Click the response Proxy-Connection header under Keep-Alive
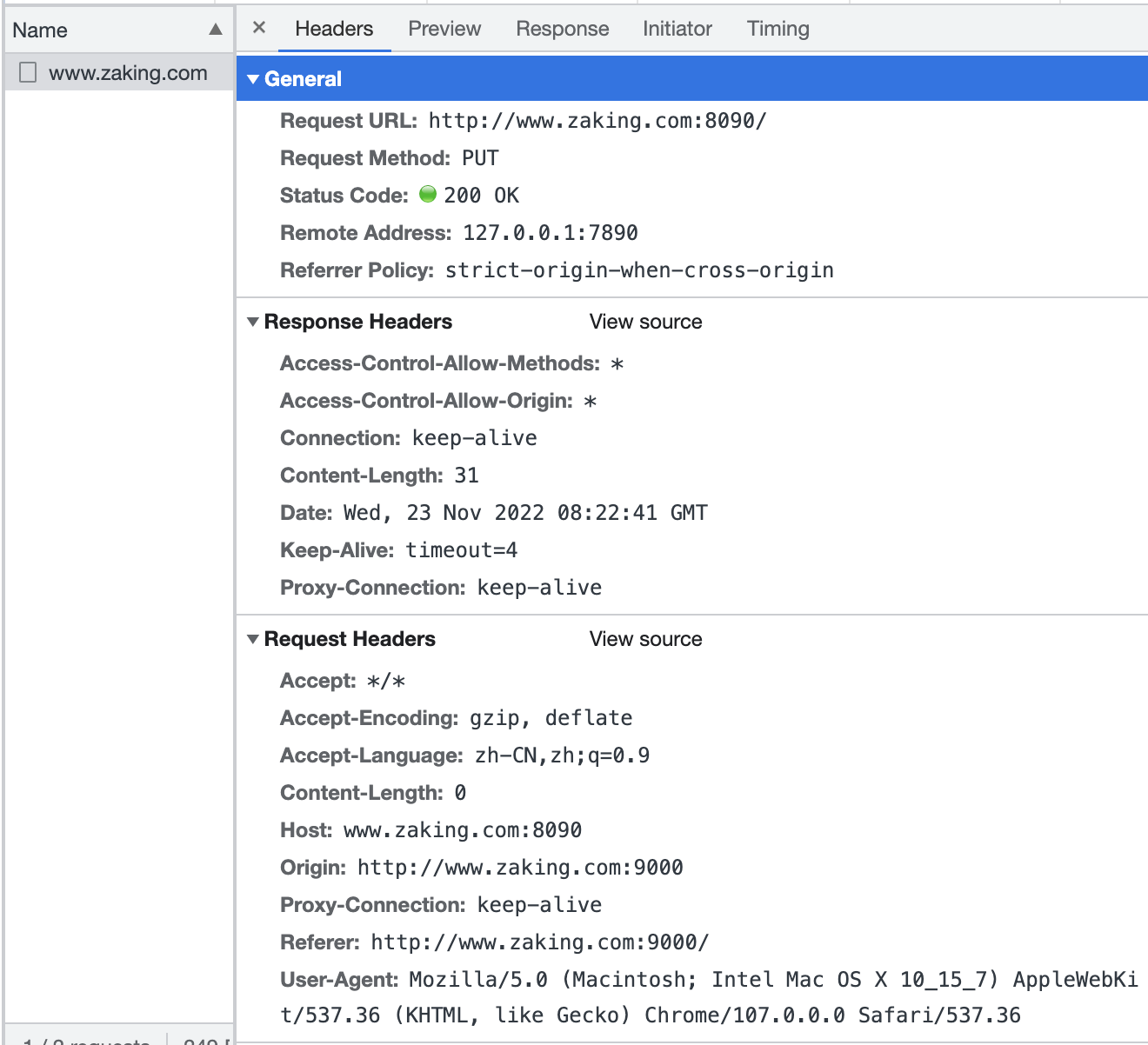The height and width of the screenshot is (1045, 1148). 441,588
